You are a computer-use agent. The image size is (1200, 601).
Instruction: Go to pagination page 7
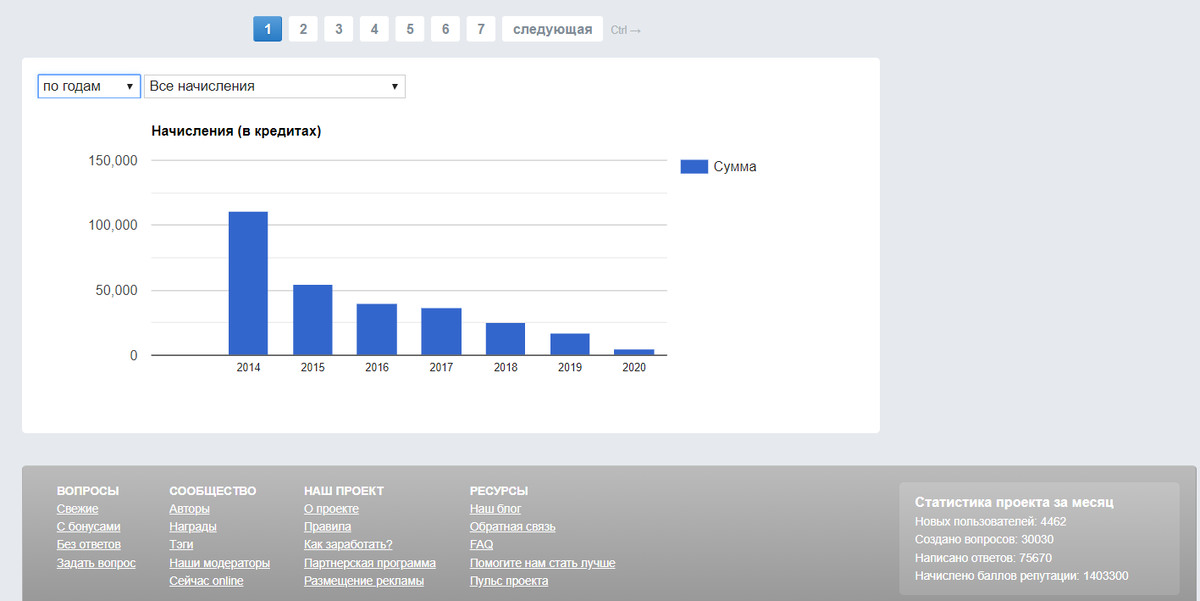click(481, 29)
